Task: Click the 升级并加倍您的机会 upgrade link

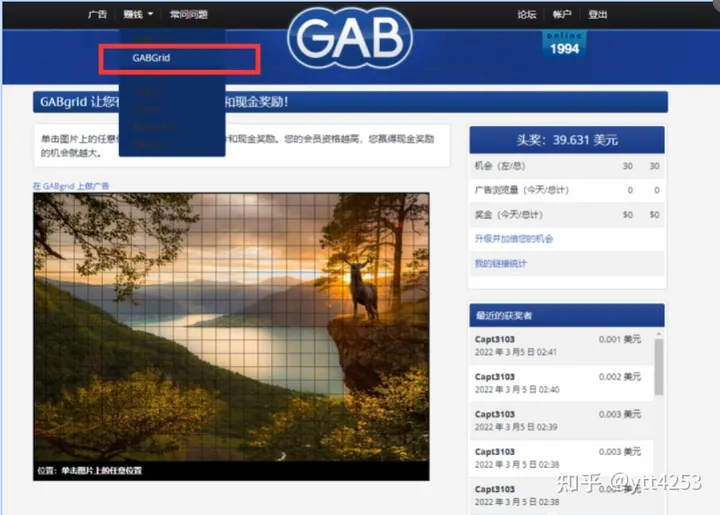Action: (x=514, y=239)
